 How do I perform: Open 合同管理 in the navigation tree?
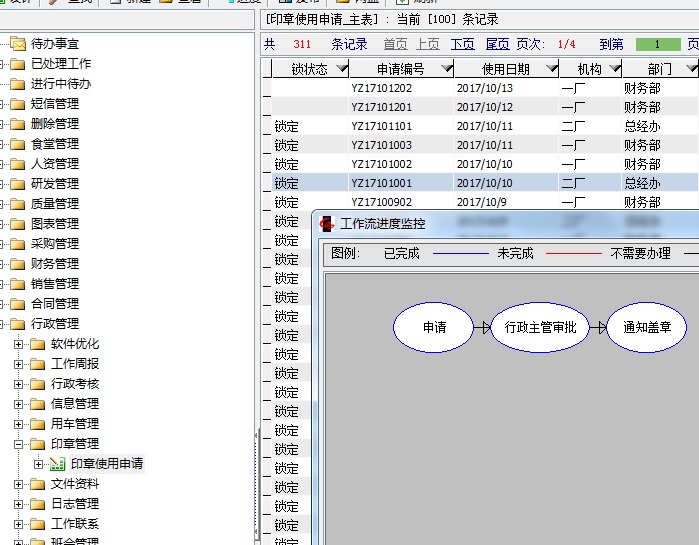click(55, 304)
